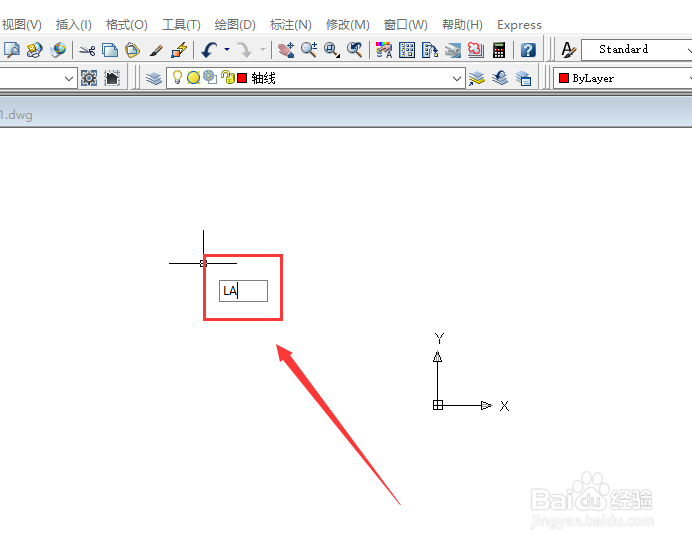Viewport: 692px width, 546px height.
Task: Activate Zoom Realtime magnifier
Action: (x=309, y=50)
